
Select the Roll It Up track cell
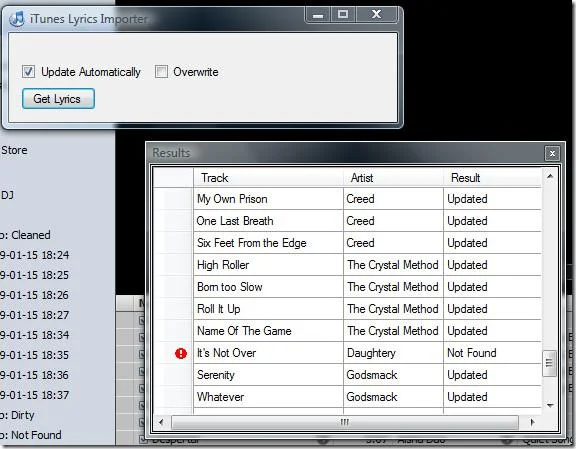tap(268, 309)
